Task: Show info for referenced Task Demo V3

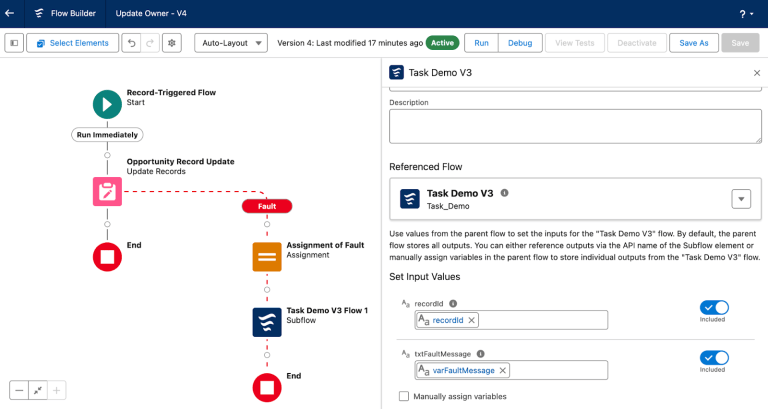Action: 504,193
